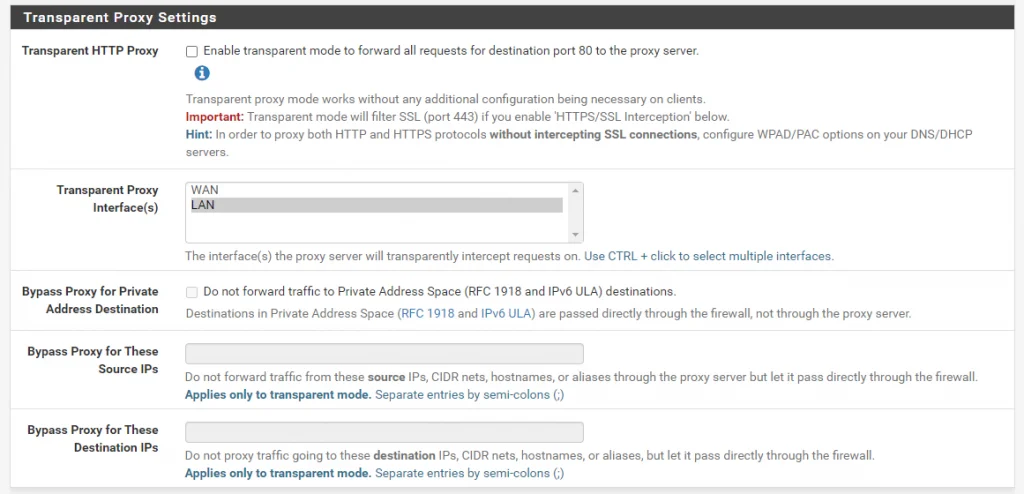Select WAN in the Transparent Proxy Interface list
This screenshot has width=1024, height=494.
coord(376,189)
